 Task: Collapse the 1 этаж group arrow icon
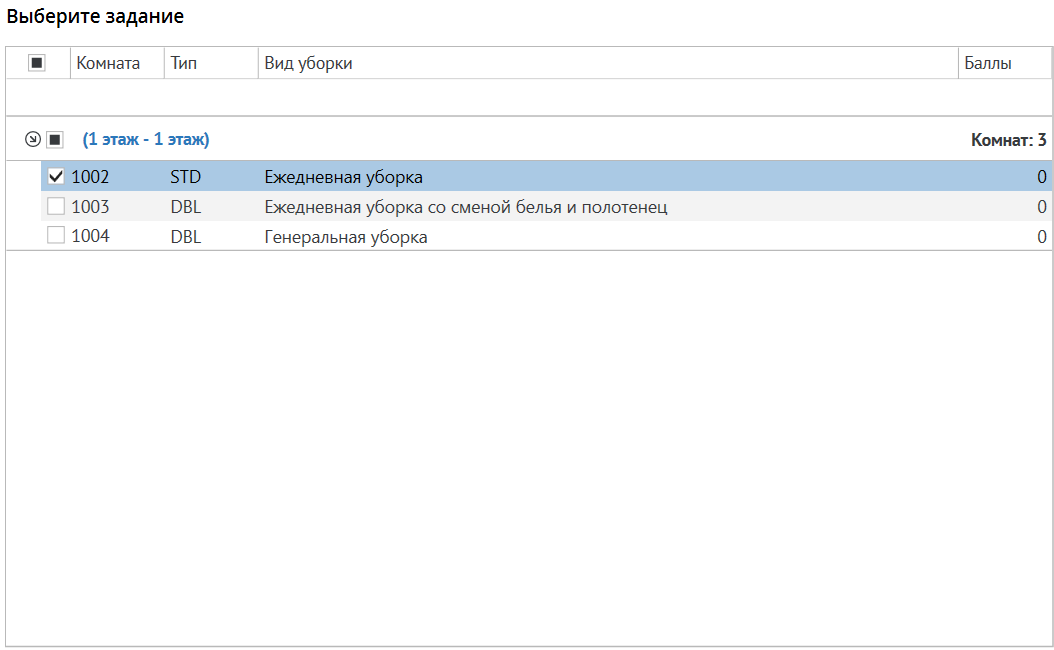(32, 139)
